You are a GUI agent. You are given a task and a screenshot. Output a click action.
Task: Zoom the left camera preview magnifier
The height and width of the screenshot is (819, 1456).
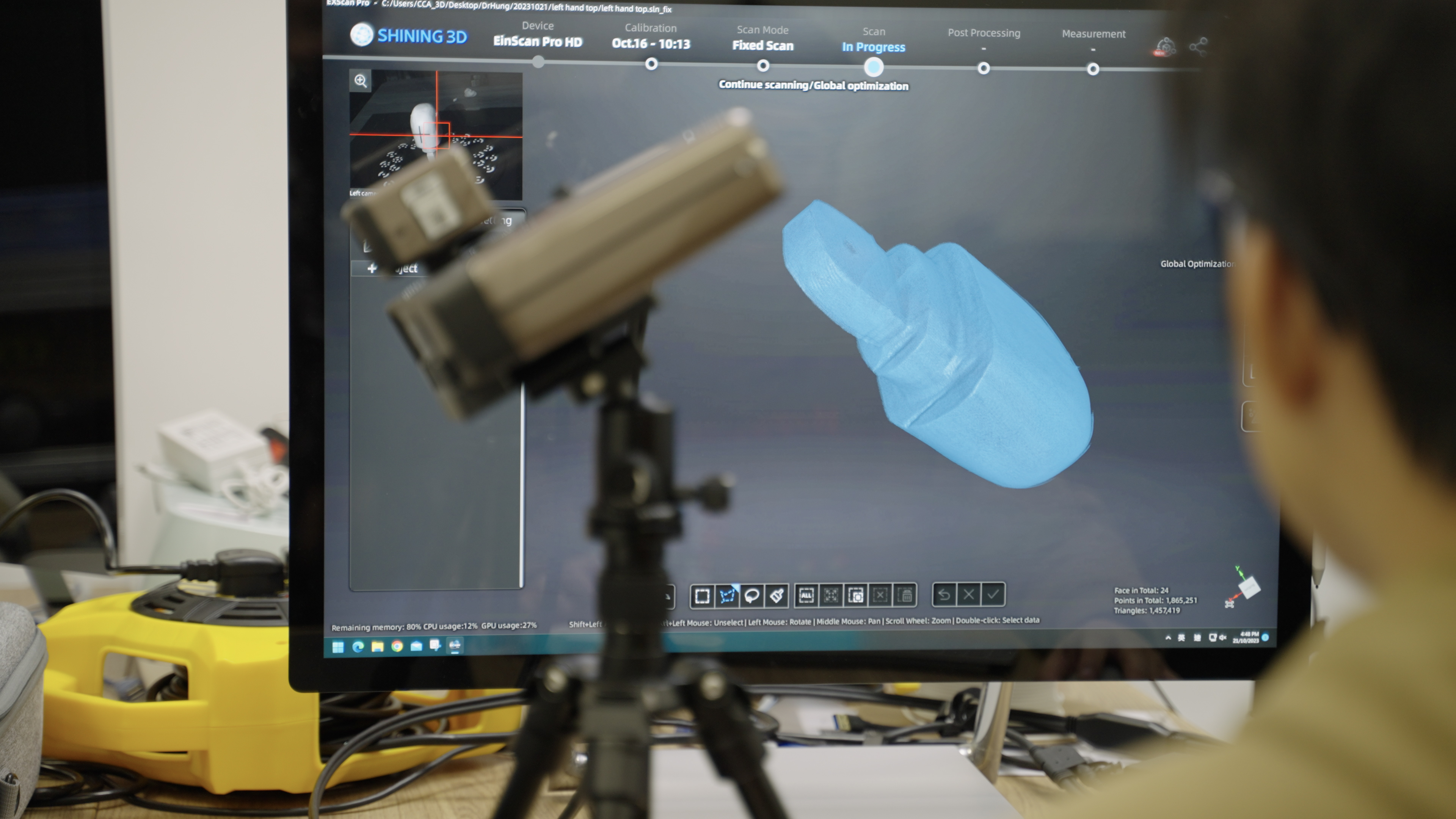point(361,81)
